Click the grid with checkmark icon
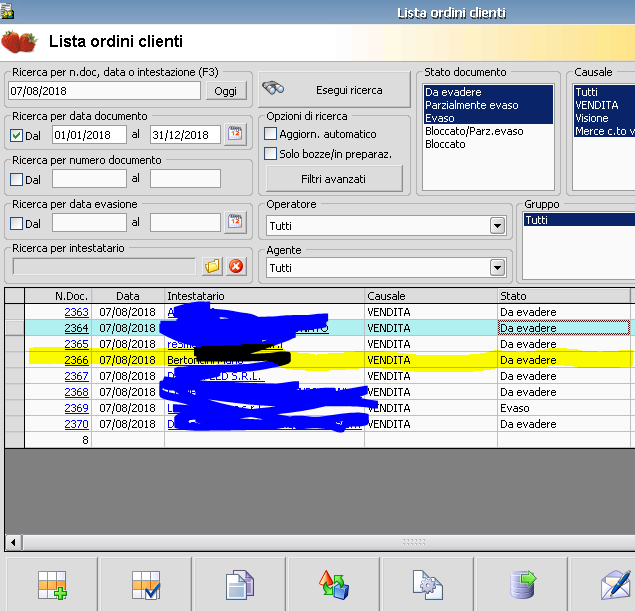The image size is (635, 611). tap(146, 585)
